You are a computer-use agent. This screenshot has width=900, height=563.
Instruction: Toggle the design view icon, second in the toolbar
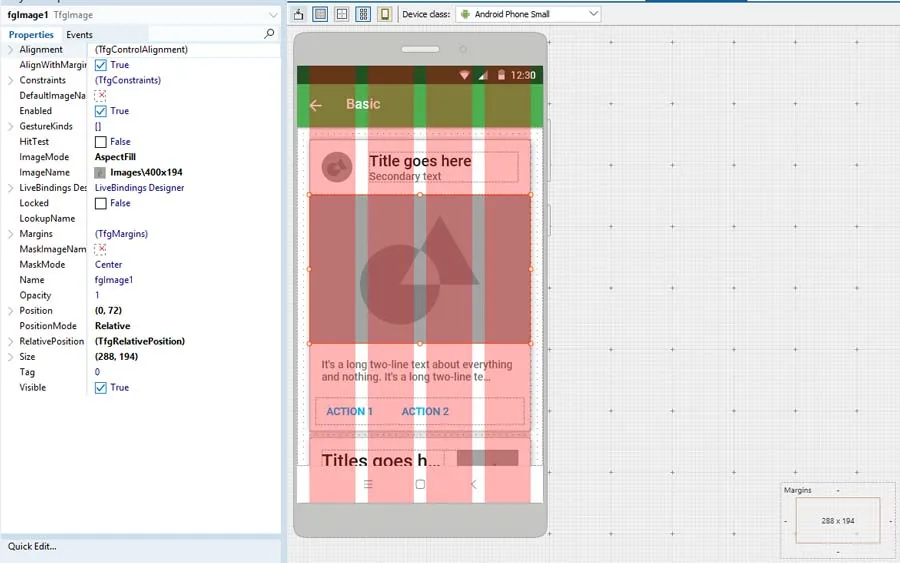pyautogui.click(x=320, y=14)
